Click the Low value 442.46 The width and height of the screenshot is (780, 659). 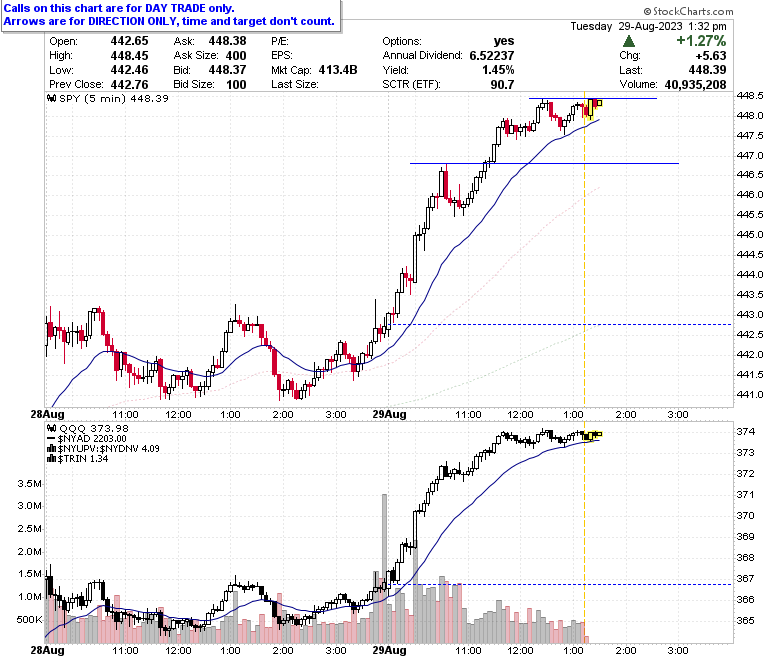[x=129, y=70]
